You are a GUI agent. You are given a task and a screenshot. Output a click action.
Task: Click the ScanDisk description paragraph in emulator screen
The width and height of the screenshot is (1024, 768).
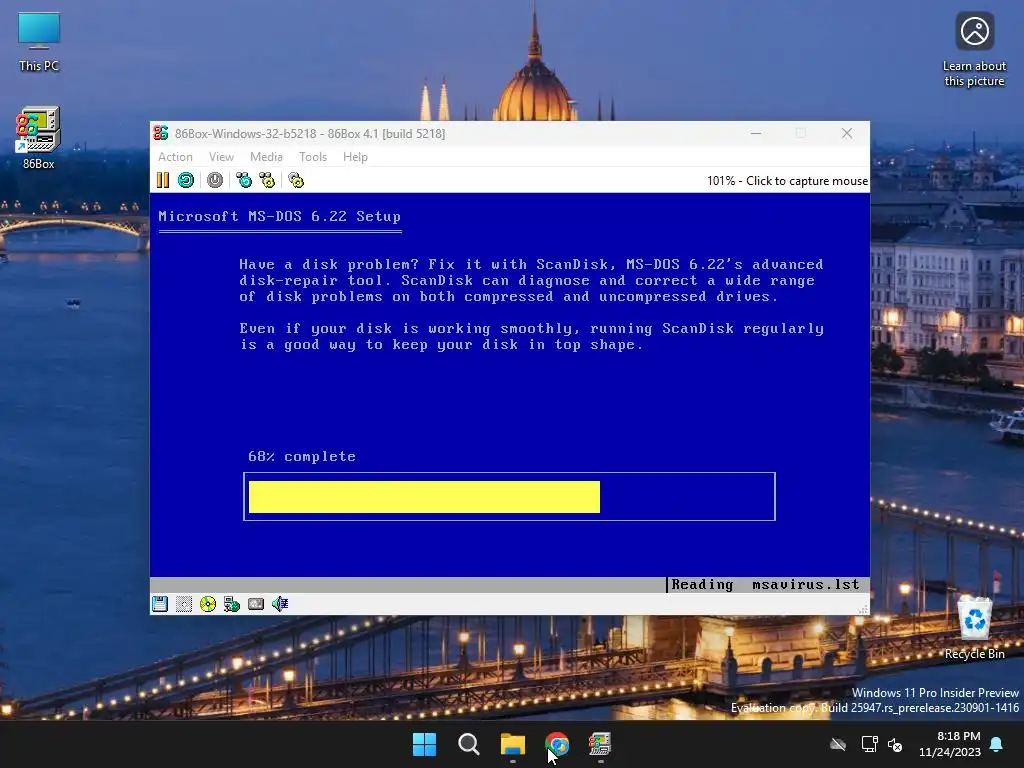[x=531, y=280]
